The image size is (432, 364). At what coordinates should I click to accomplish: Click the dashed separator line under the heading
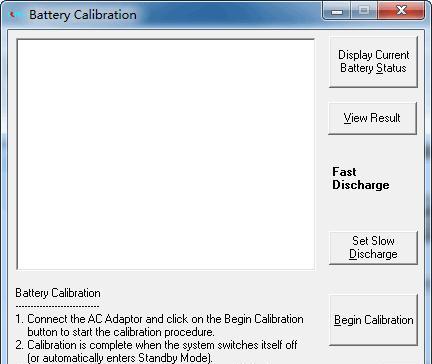(x=57, y=306)
